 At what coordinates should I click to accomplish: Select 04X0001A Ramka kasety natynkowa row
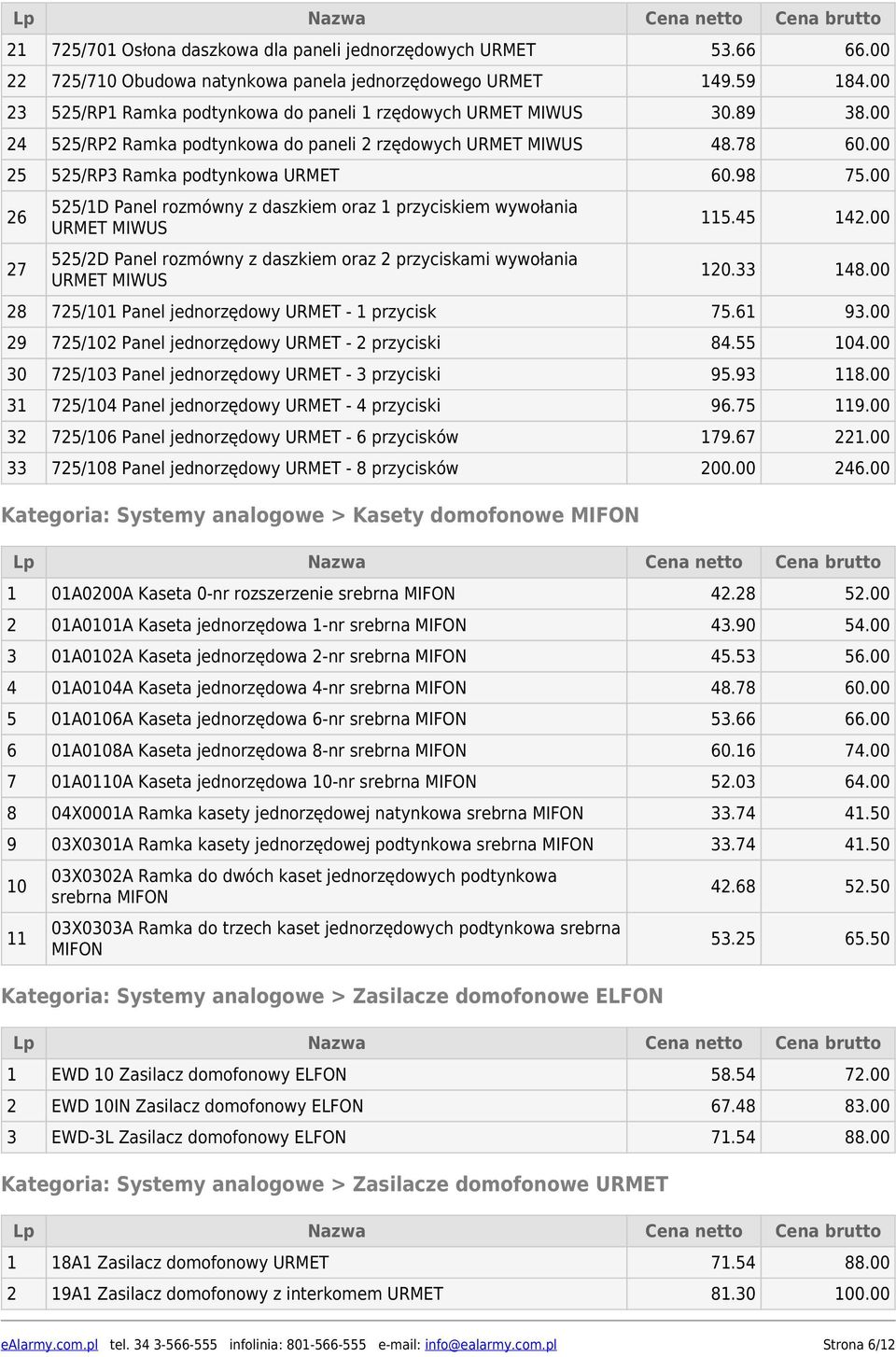pyautogui.click(x=448, y=813)
